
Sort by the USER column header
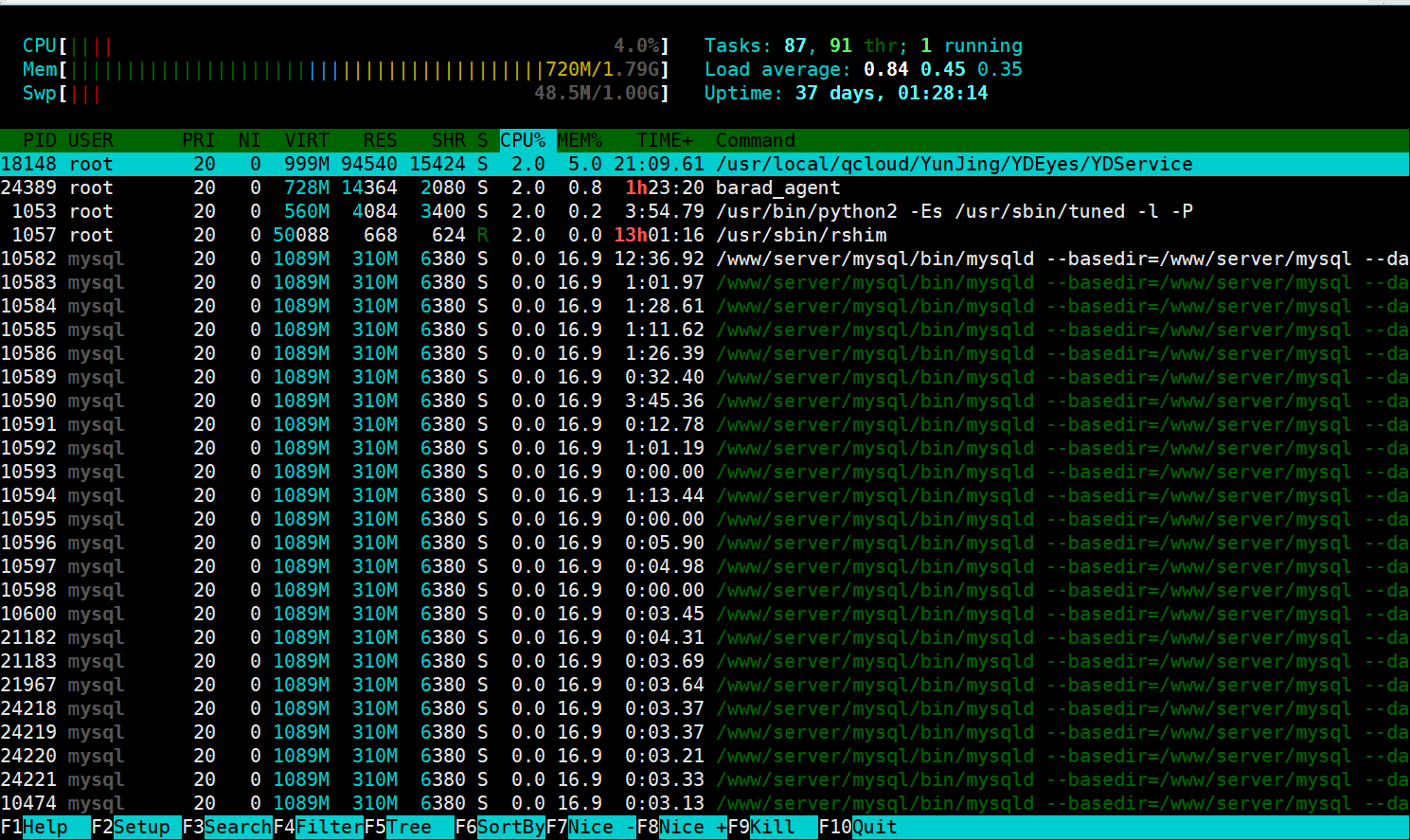(x=91, y=140)
